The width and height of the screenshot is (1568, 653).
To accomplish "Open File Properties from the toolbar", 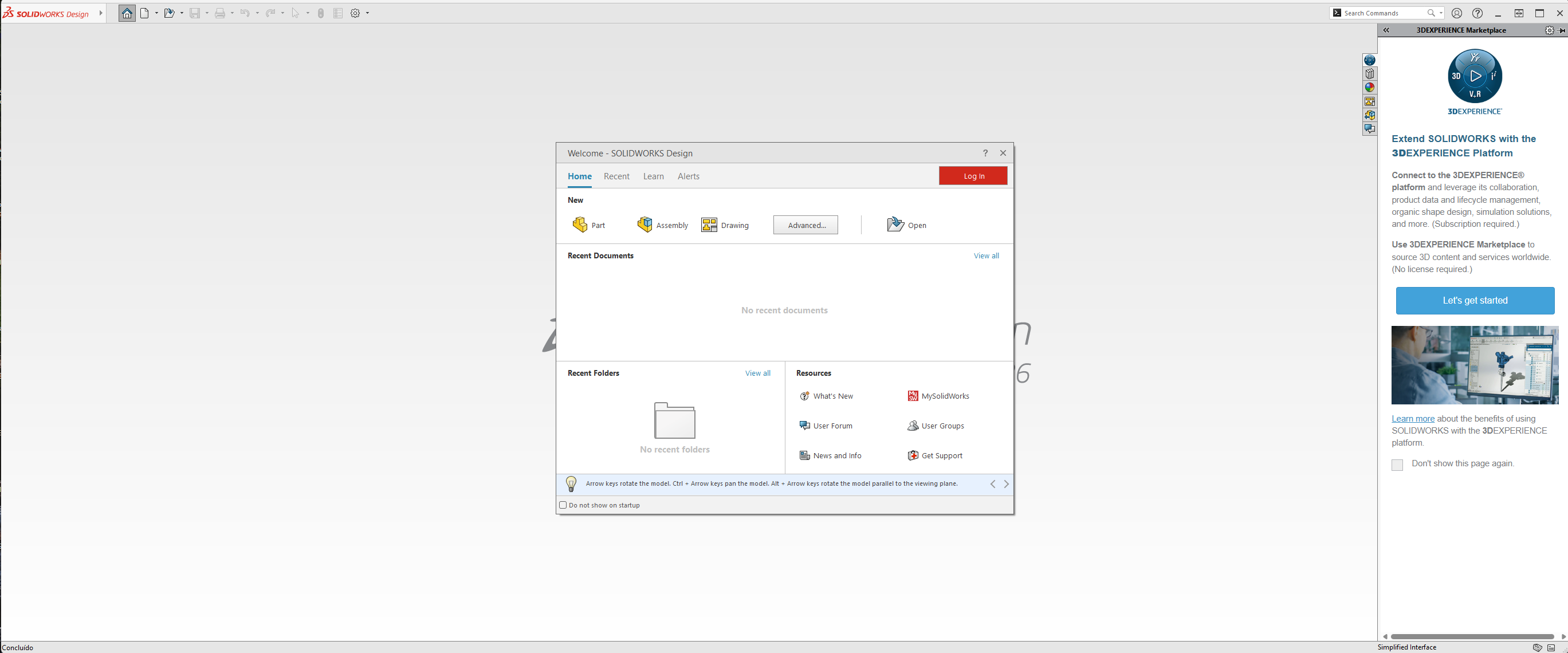I will click(x=338, y=13).
